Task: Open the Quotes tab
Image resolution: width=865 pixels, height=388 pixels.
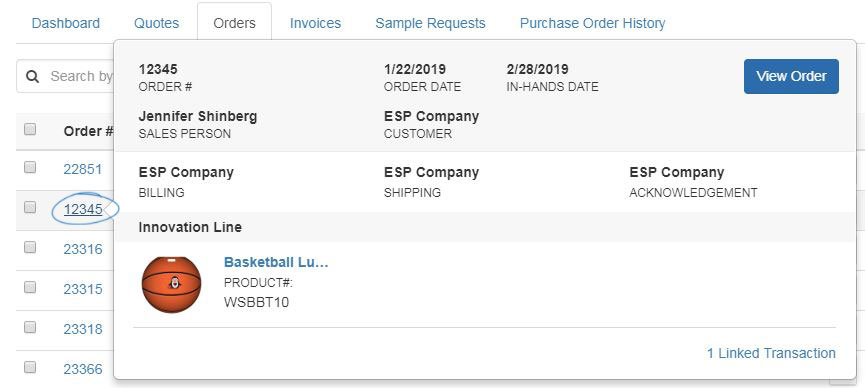Action: [157, 23]
